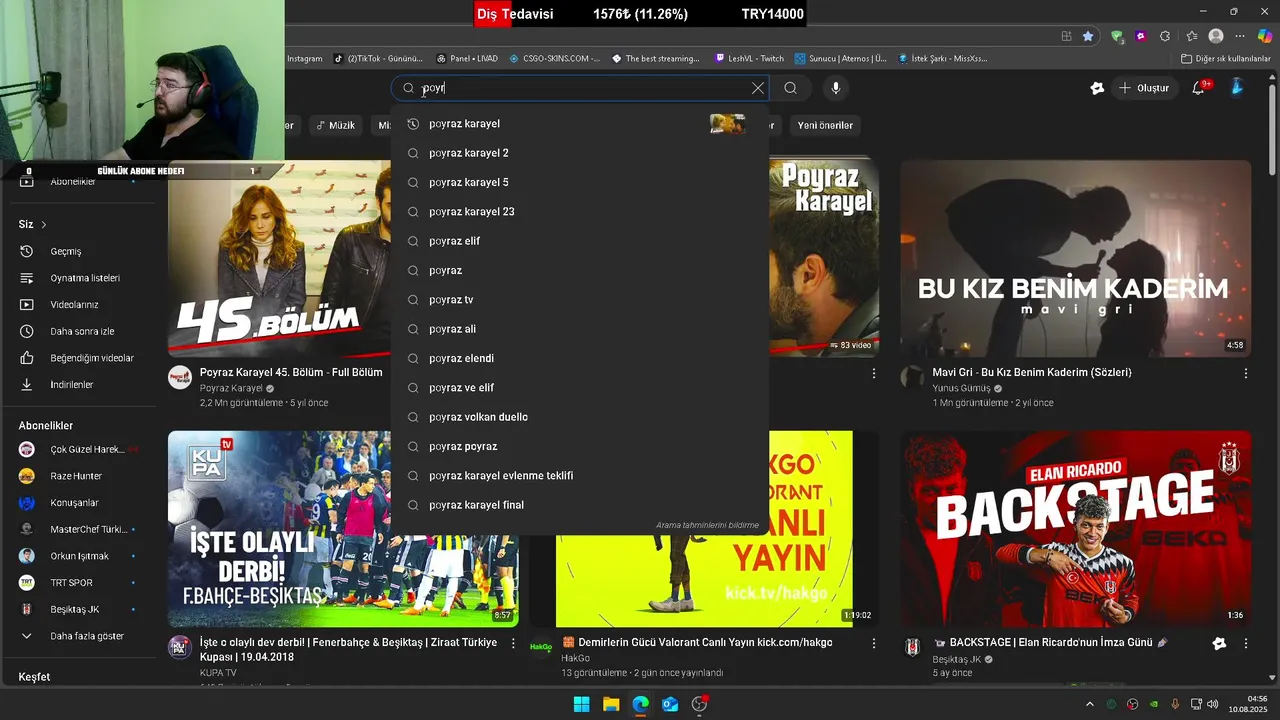Open the Raze Hunter subscription channel
Image resolution: width=1280 pixels, height=720 pixels.
80,476
